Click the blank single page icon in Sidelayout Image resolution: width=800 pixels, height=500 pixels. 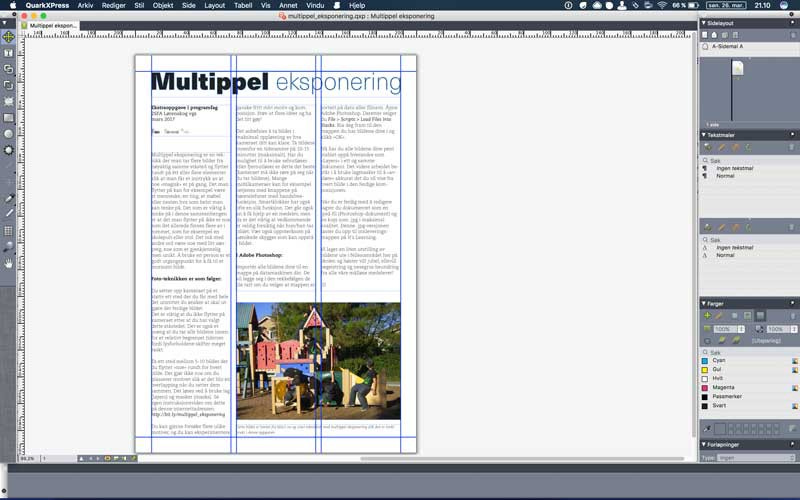705,35
